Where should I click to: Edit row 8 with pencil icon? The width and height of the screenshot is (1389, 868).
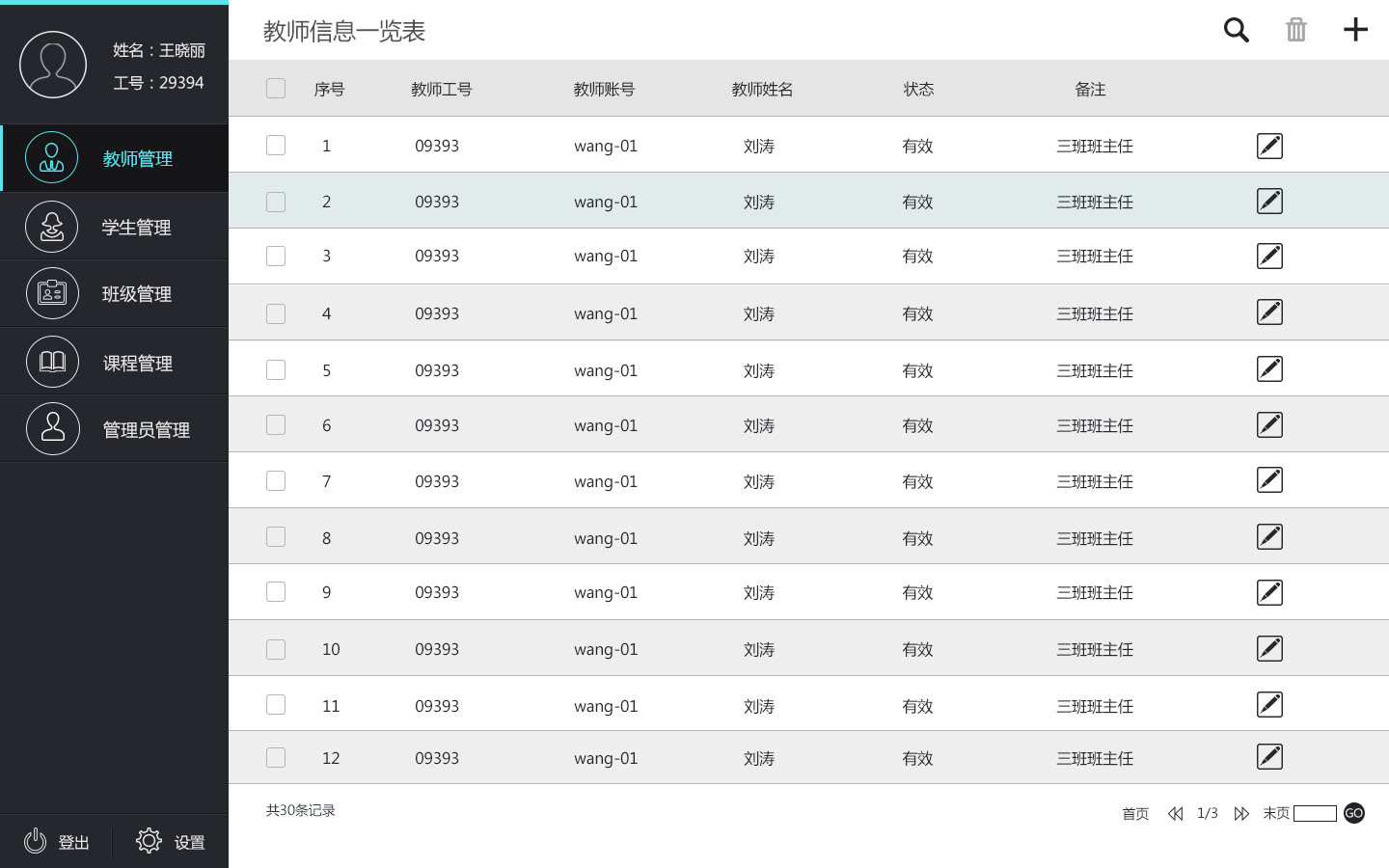click(x=1269, y=536)
